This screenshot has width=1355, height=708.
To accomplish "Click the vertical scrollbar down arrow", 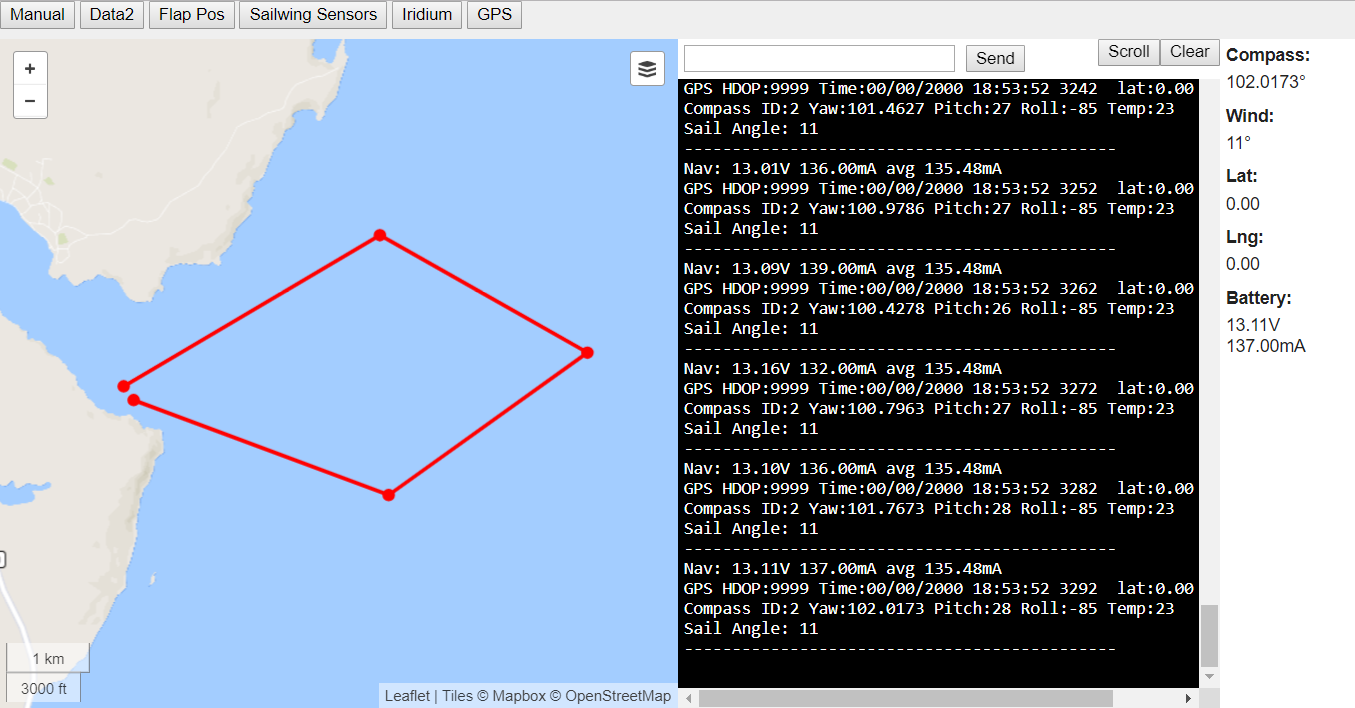I will coord(1209,677).
